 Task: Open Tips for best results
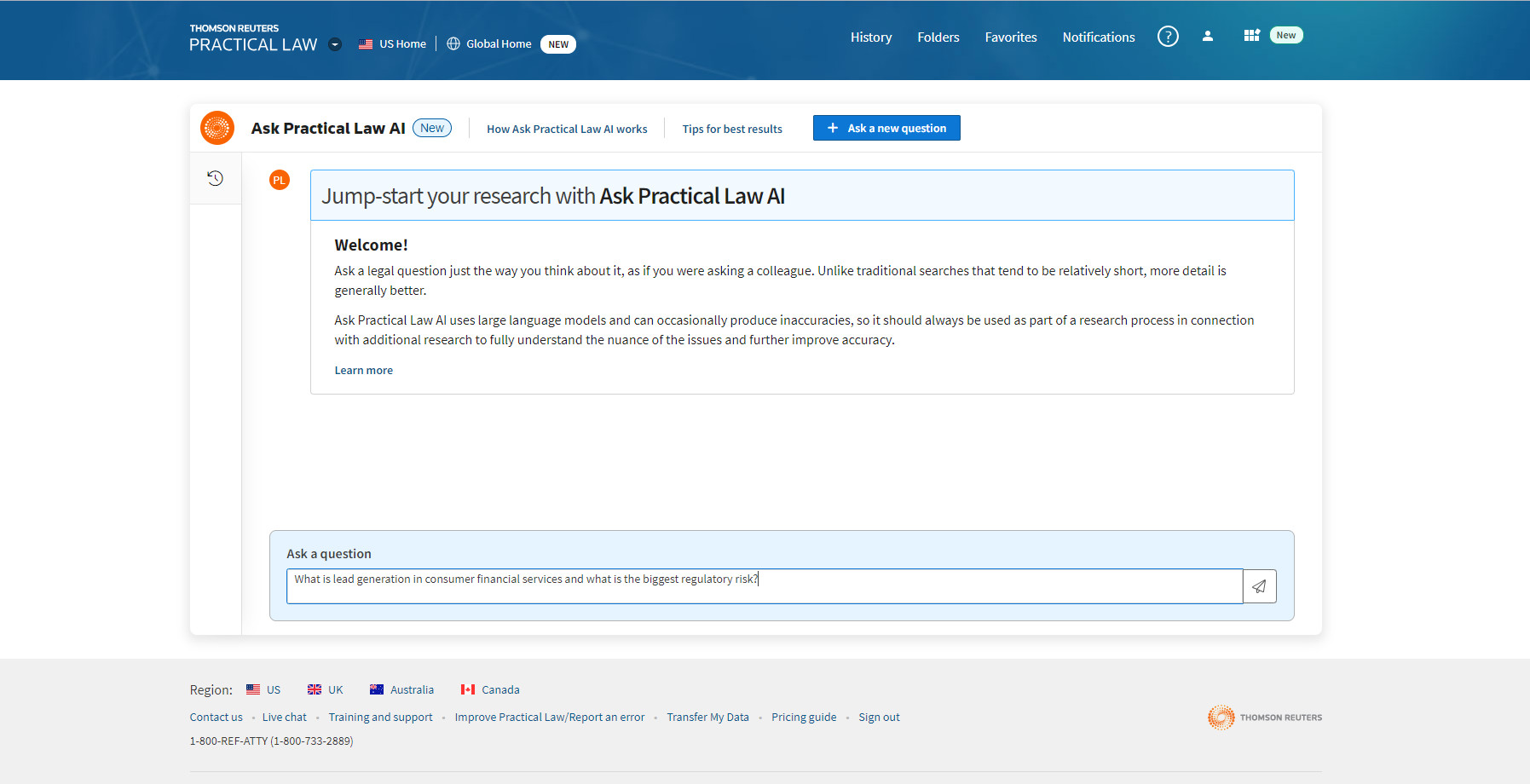pos(732,129)
